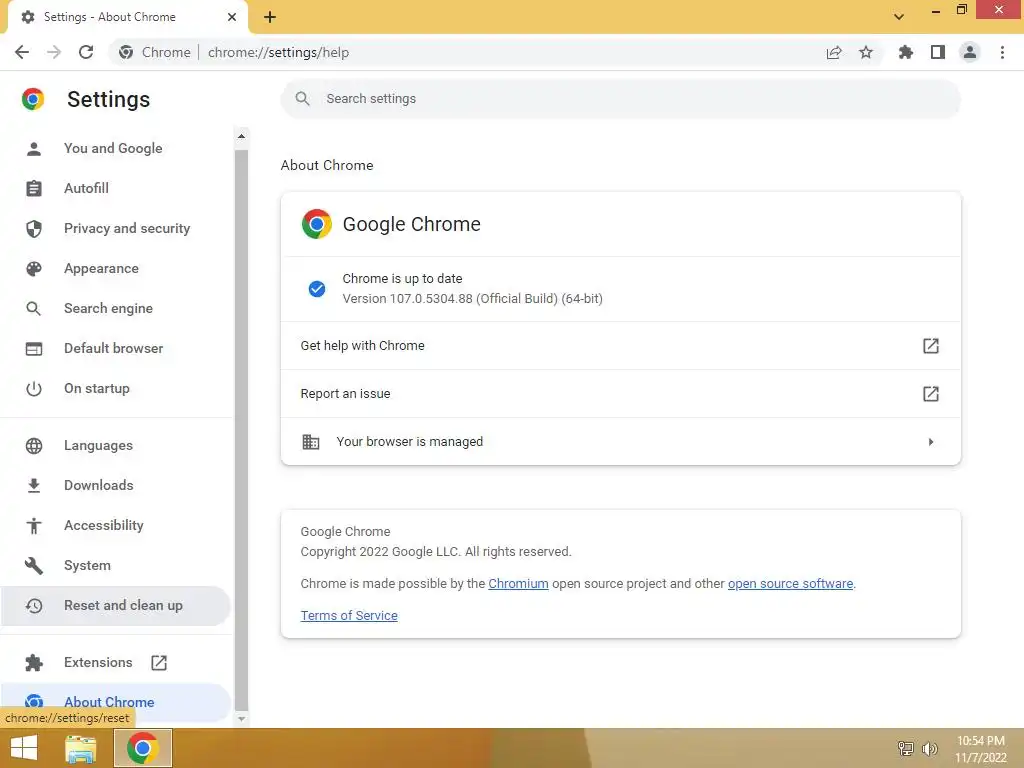Open the Chrome three-dot menu
Screen dimensions: 1024x768
pyautogui.click(x=1002, y=52)
